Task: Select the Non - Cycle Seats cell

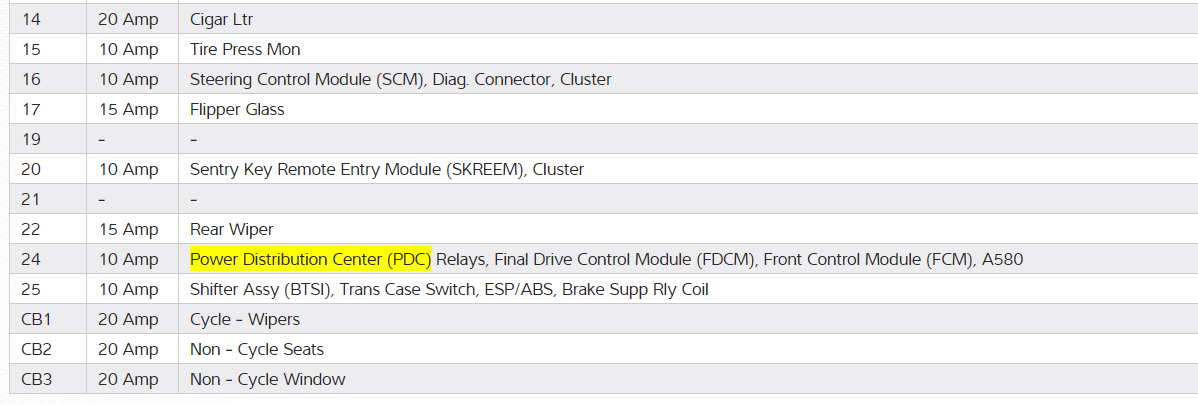Action: pos(257,349)
